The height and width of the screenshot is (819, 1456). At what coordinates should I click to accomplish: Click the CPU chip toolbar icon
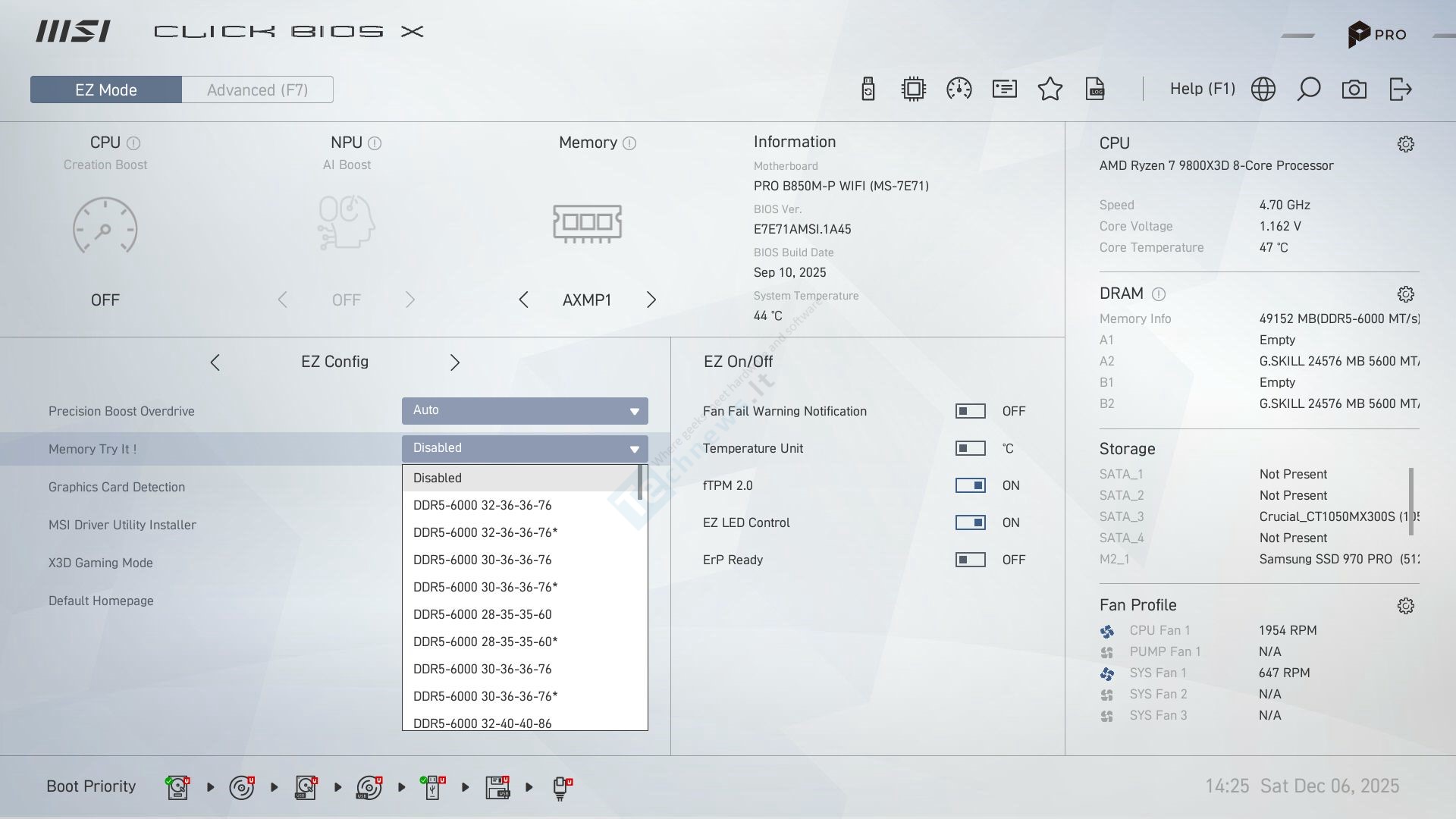[x=914, y=89]
